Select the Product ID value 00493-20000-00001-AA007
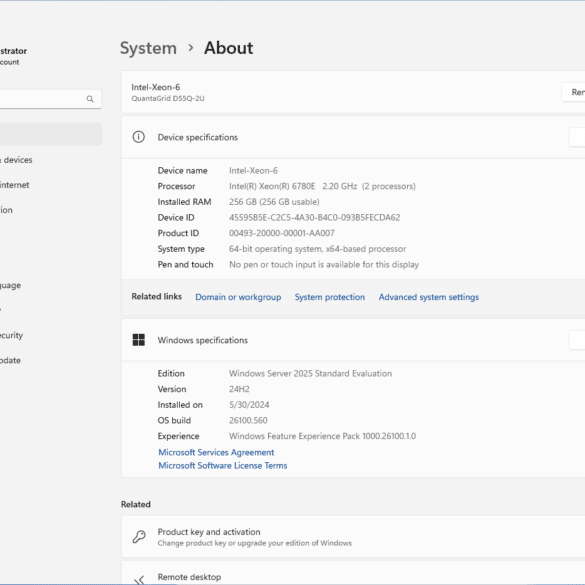Screen dimensions: 585x585 pos(282,233)
